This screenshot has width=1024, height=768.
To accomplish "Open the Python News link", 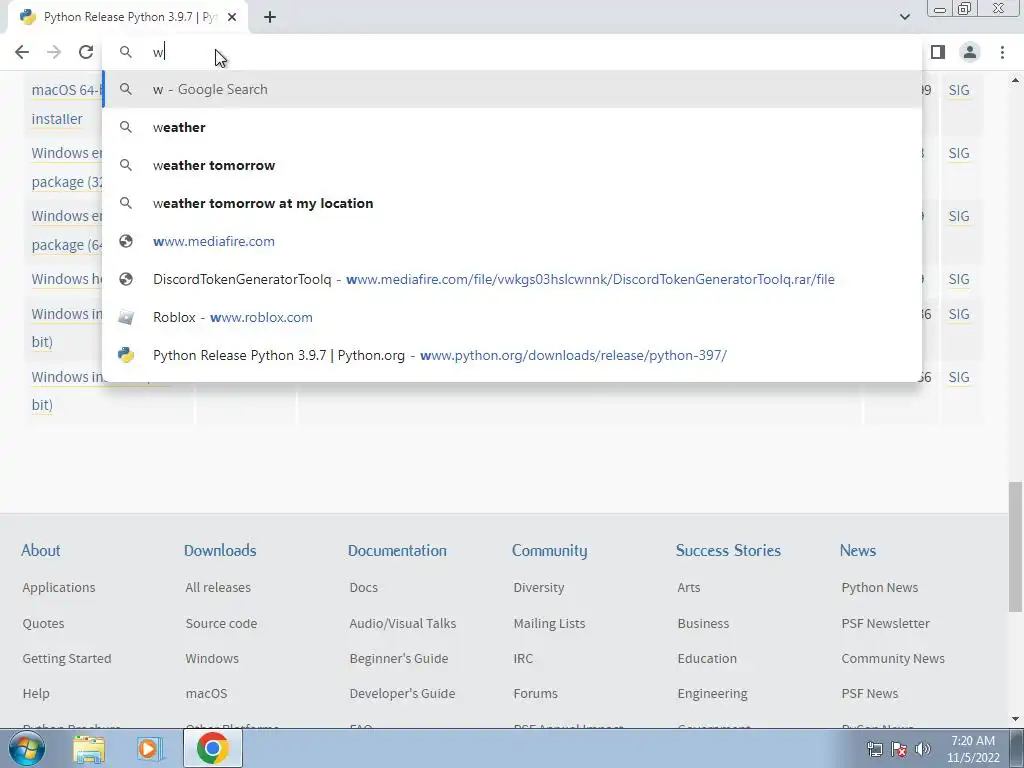I will (880, 588).
